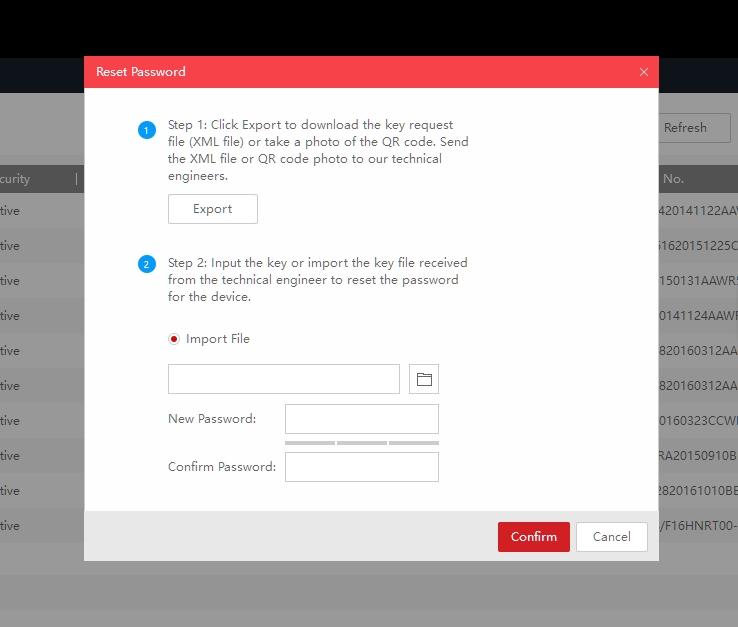Click the step 1 number badge

(147, 131)
